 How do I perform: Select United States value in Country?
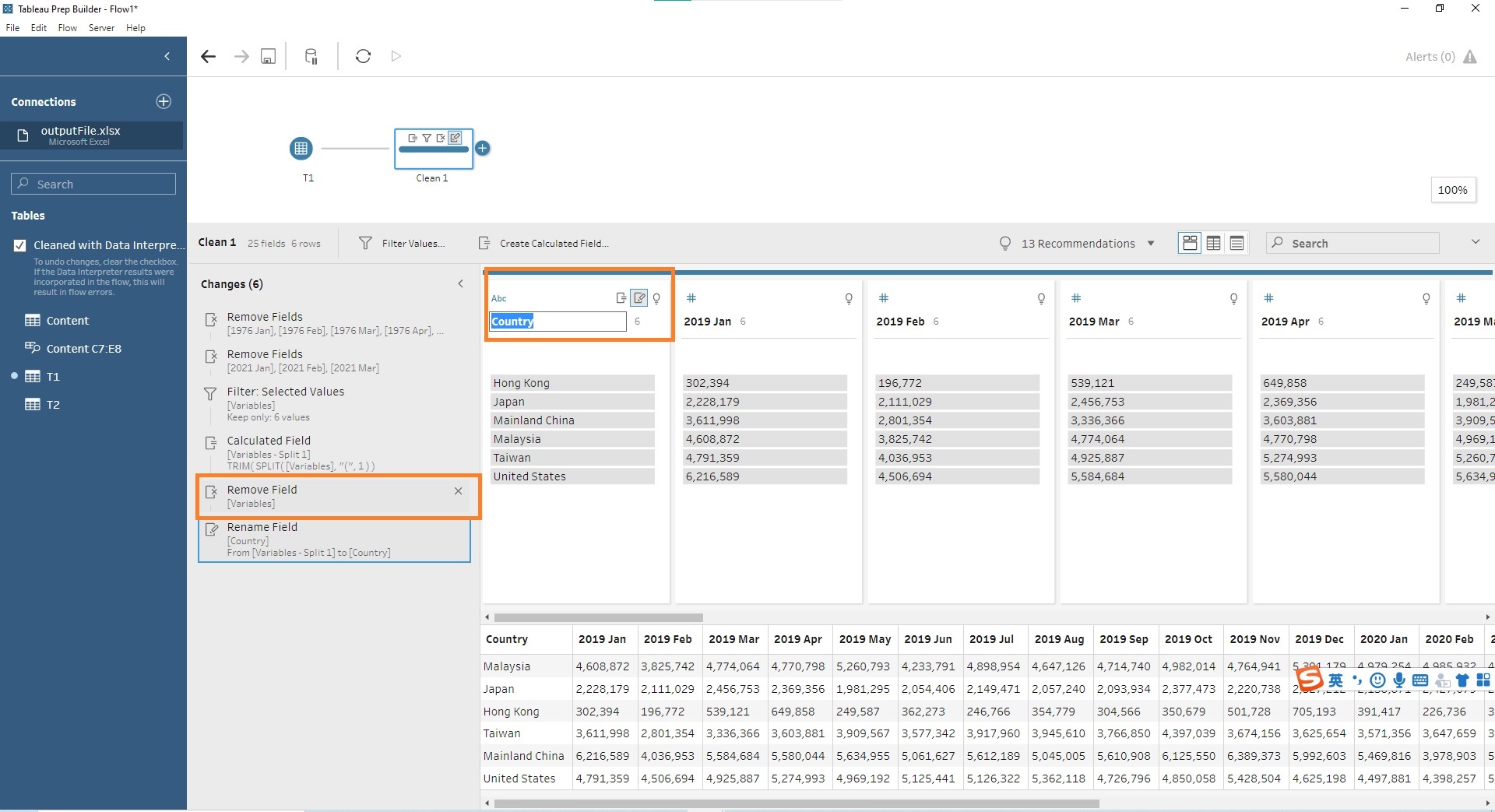(572, 476)
